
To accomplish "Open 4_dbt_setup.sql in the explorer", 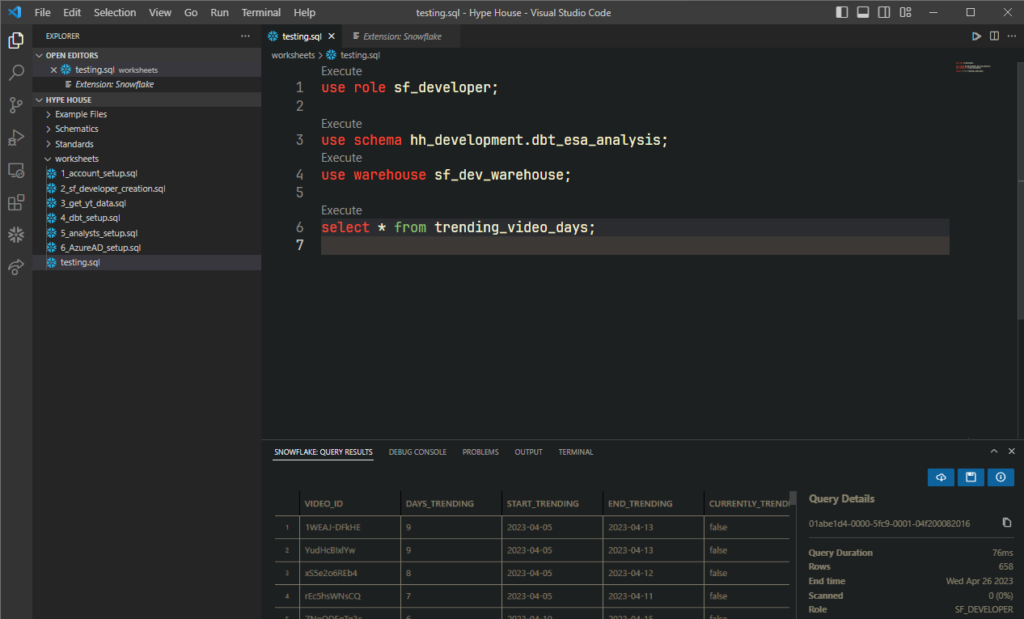I will coord(90,218).
